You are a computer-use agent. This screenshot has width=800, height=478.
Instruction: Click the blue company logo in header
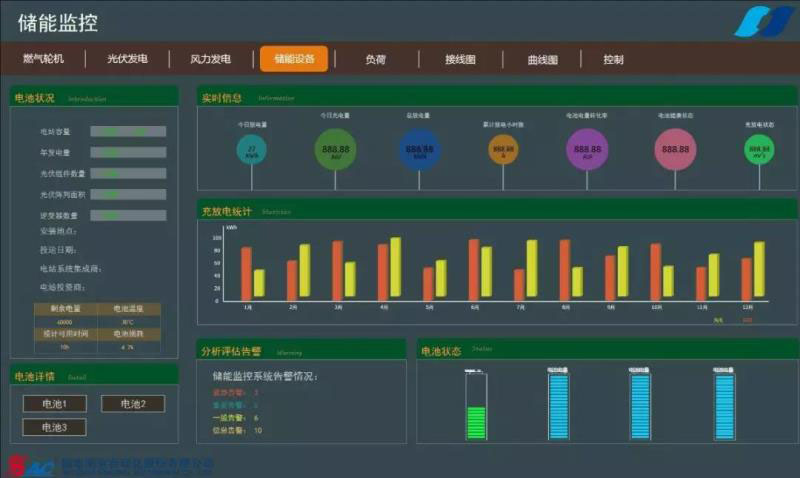(x=764, y=22)
